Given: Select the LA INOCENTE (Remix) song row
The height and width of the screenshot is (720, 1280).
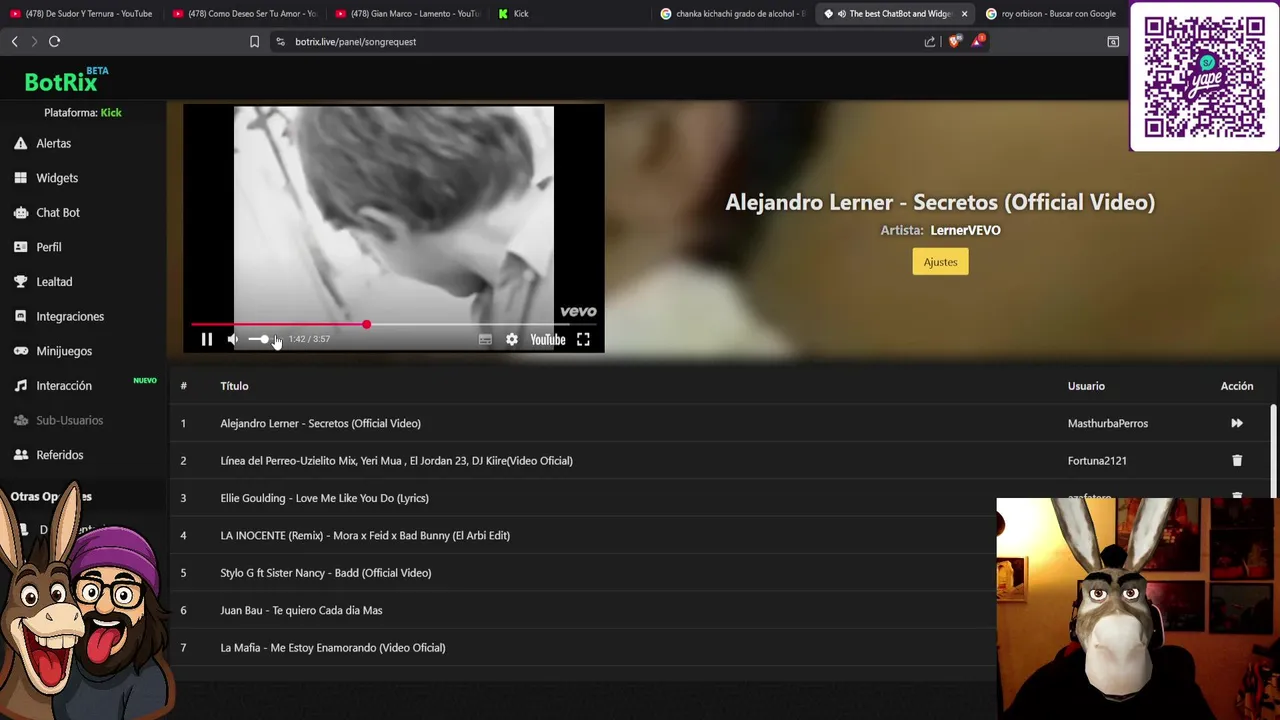Looking at the screenshot, I should coord(583,536).
